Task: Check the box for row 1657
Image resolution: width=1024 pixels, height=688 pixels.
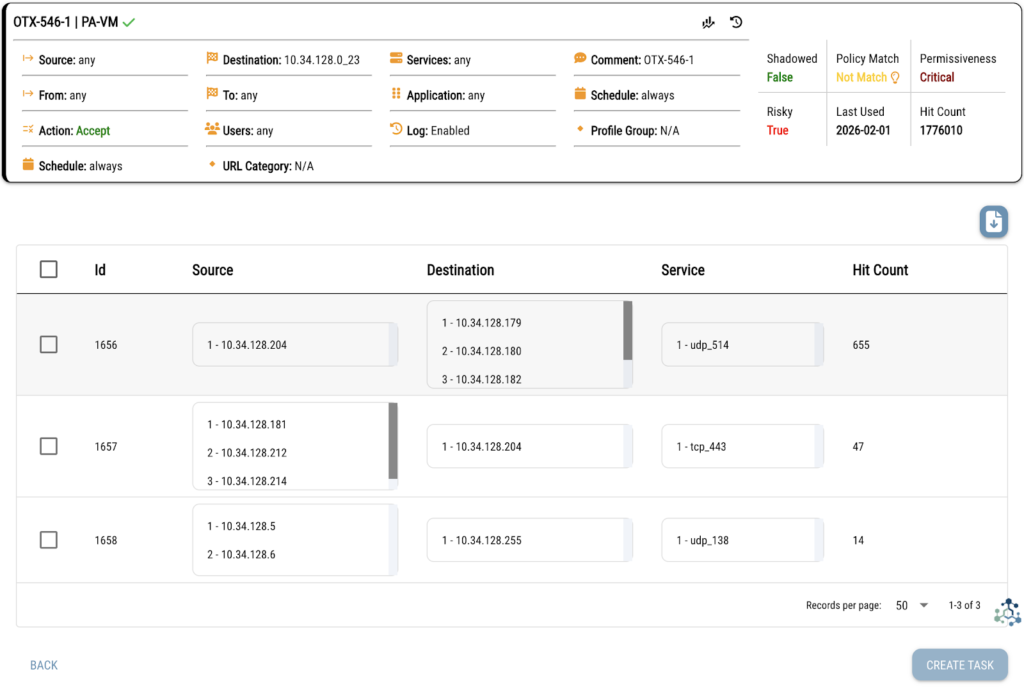Action: coord(48,446)
